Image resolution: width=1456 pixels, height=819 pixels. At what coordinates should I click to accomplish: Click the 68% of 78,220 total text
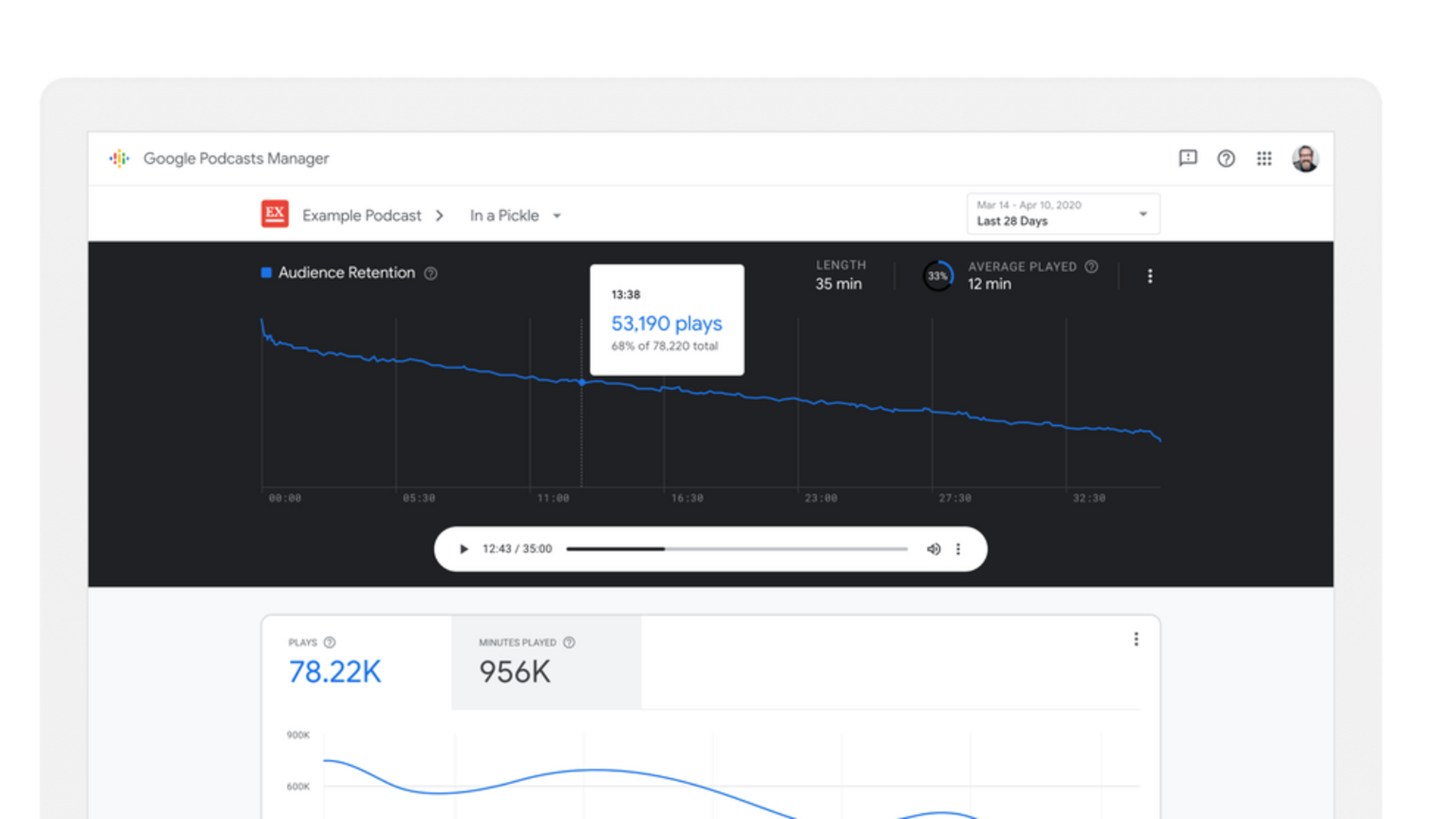point(665,346)
